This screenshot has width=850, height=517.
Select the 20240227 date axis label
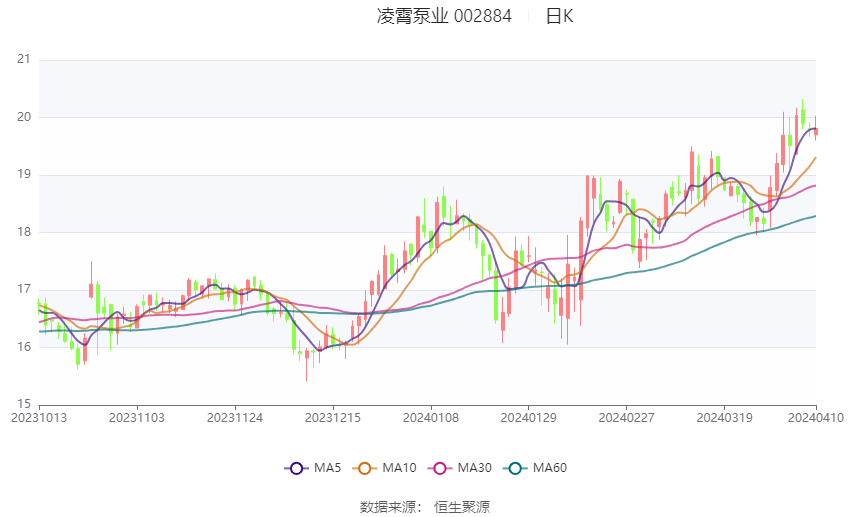tap(626, 418)
